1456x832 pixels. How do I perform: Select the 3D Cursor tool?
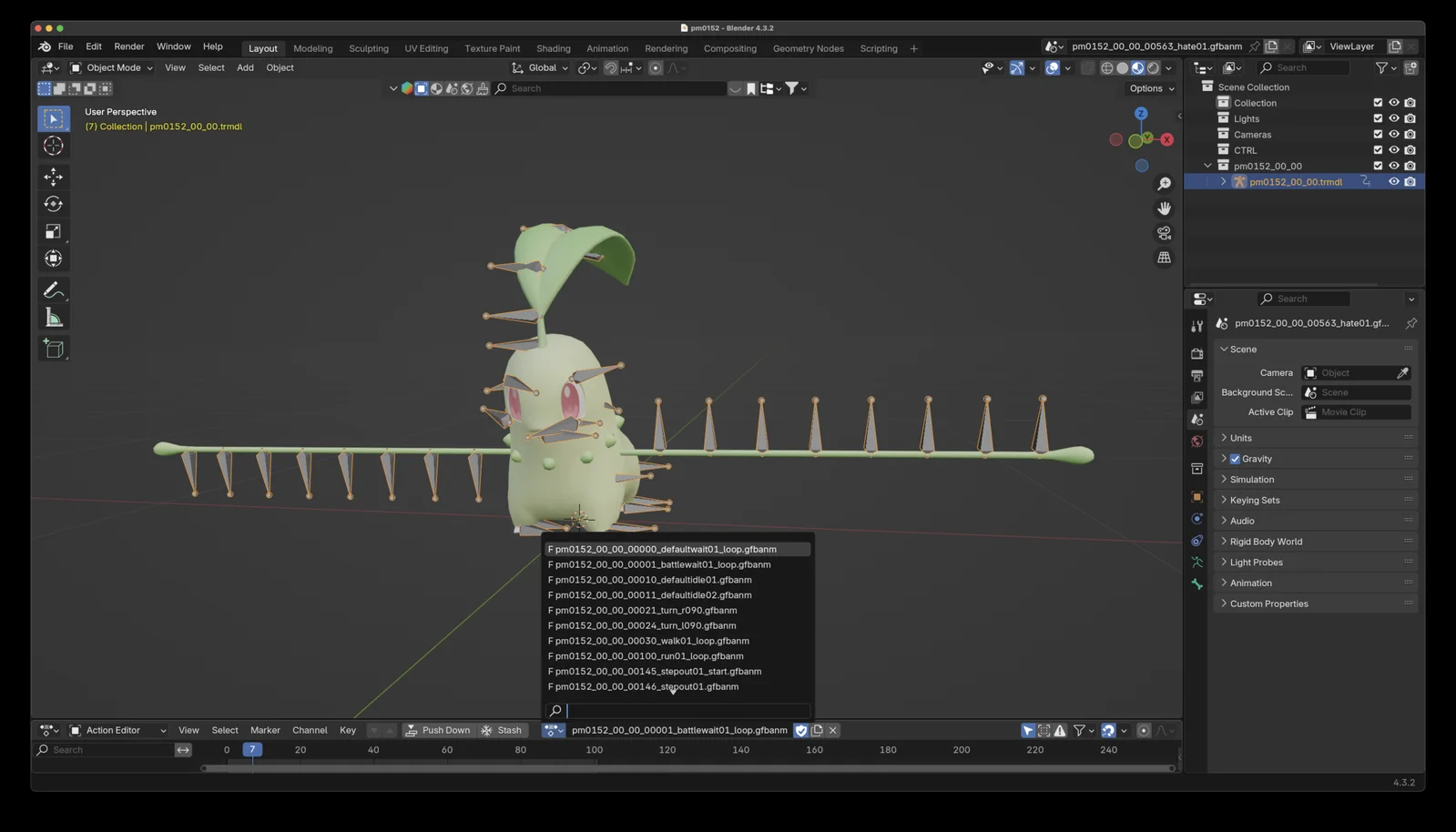(x=54, y=146)
